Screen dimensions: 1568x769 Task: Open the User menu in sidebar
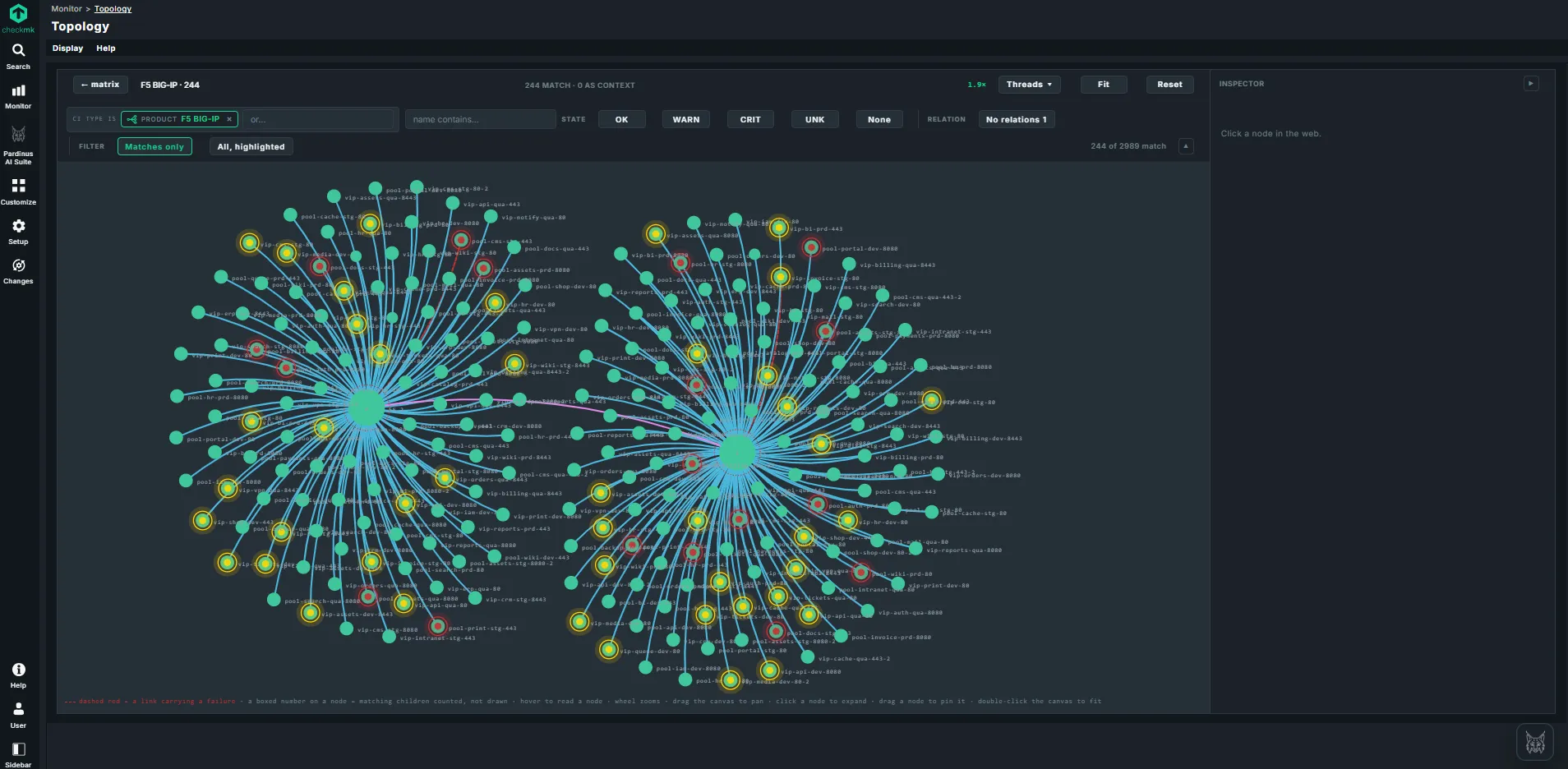18,715
